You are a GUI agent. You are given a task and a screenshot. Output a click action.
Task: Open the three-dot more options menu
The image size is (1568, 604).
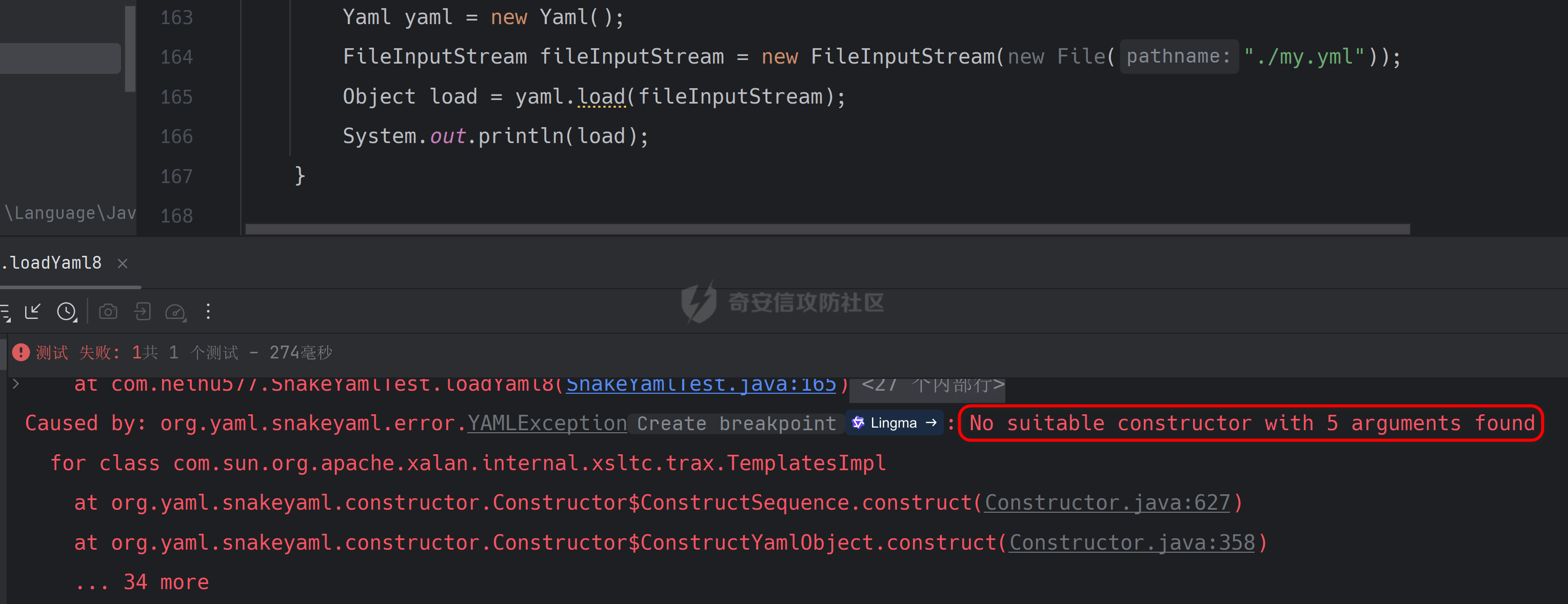tap(208, 311)
